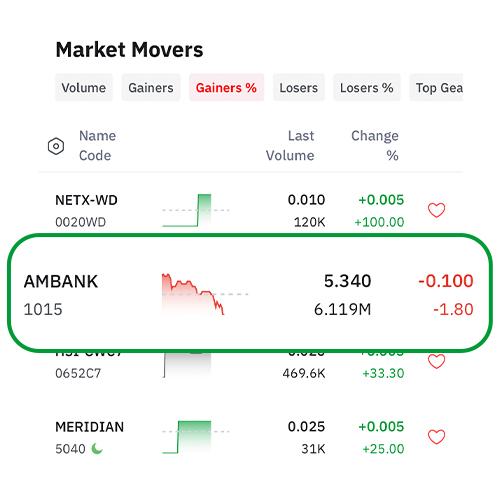
Task: Click the MERIDIAN crescent moon icon
Action: (x=97, y=449)
